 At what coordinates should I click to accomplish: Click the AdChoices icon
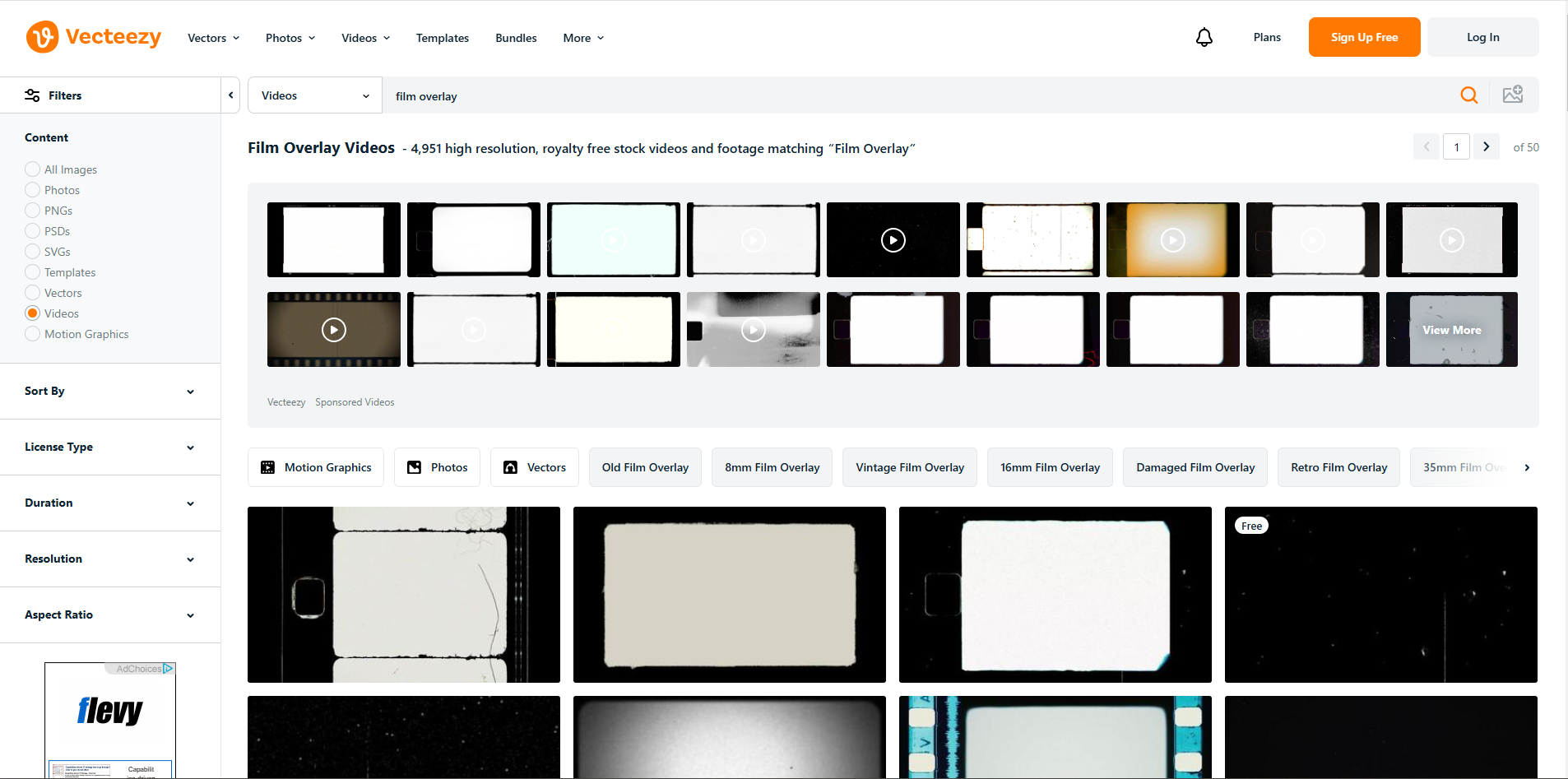pyautogui.click(x=168, y=669)
